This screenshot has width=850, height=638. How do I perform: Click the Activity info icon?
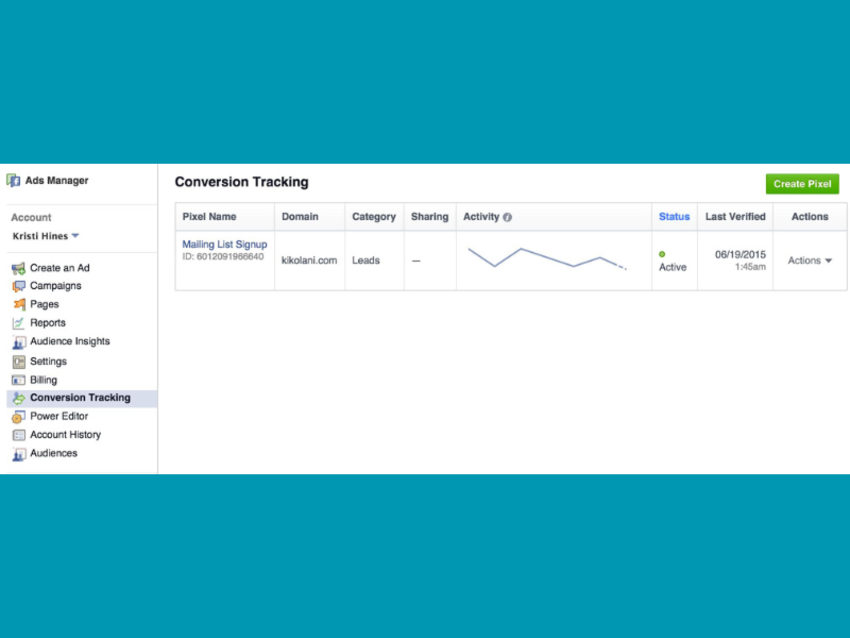[507, 217]
